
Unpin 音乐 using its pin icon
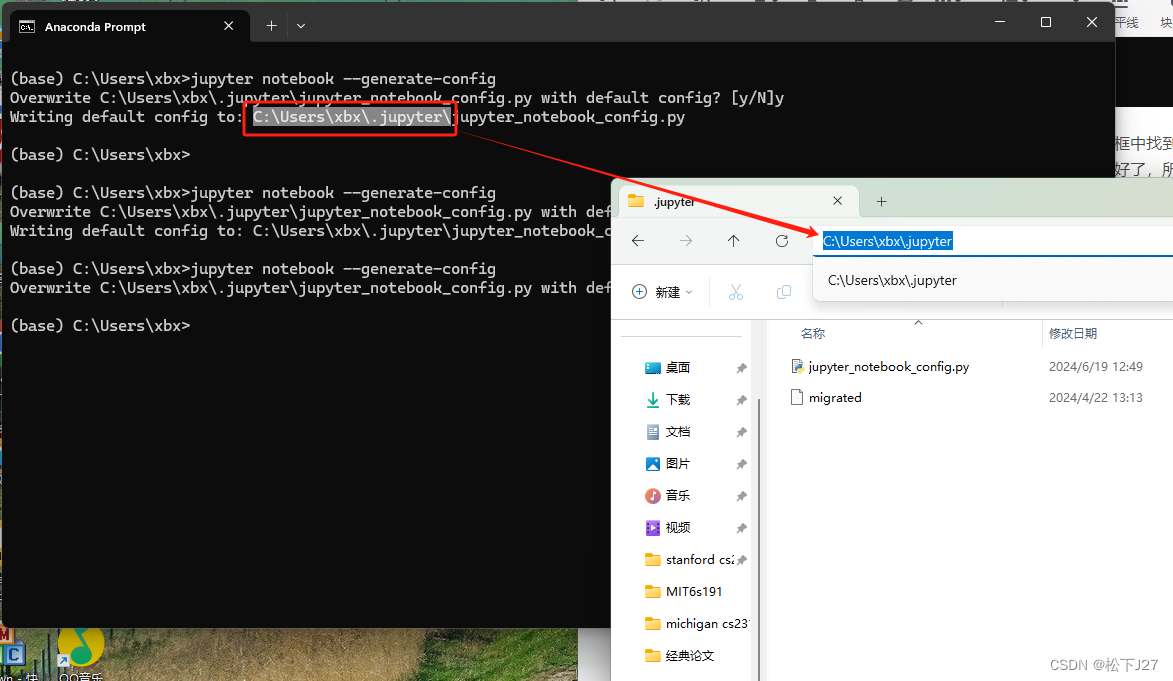pos(741,496)
